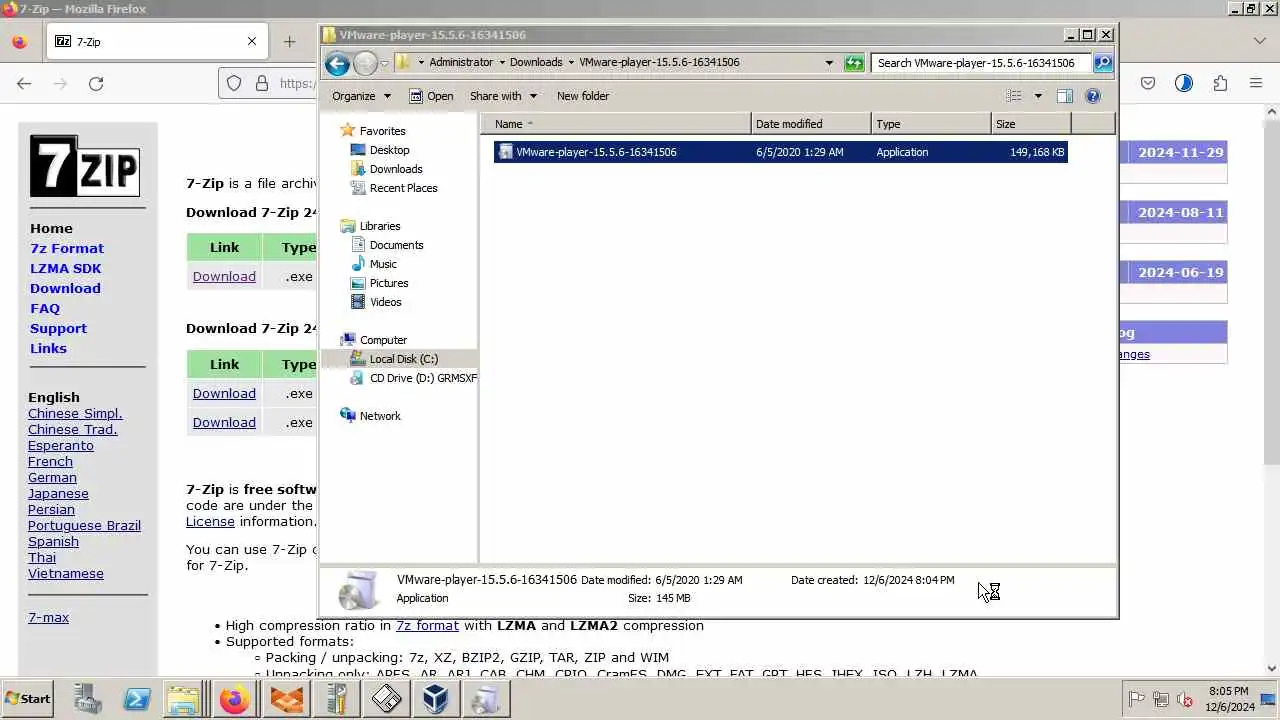The height and width of the screenshot is (720, 1280).
Task: Select Pictures library
Action: (x=389, y=283)
